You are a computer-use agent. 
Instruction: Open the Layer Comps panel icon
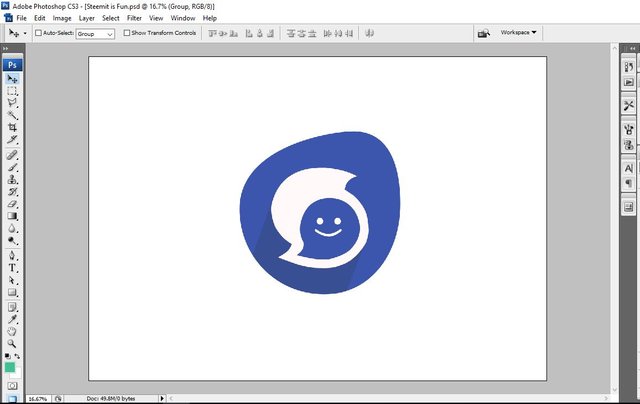click(629, 207)
